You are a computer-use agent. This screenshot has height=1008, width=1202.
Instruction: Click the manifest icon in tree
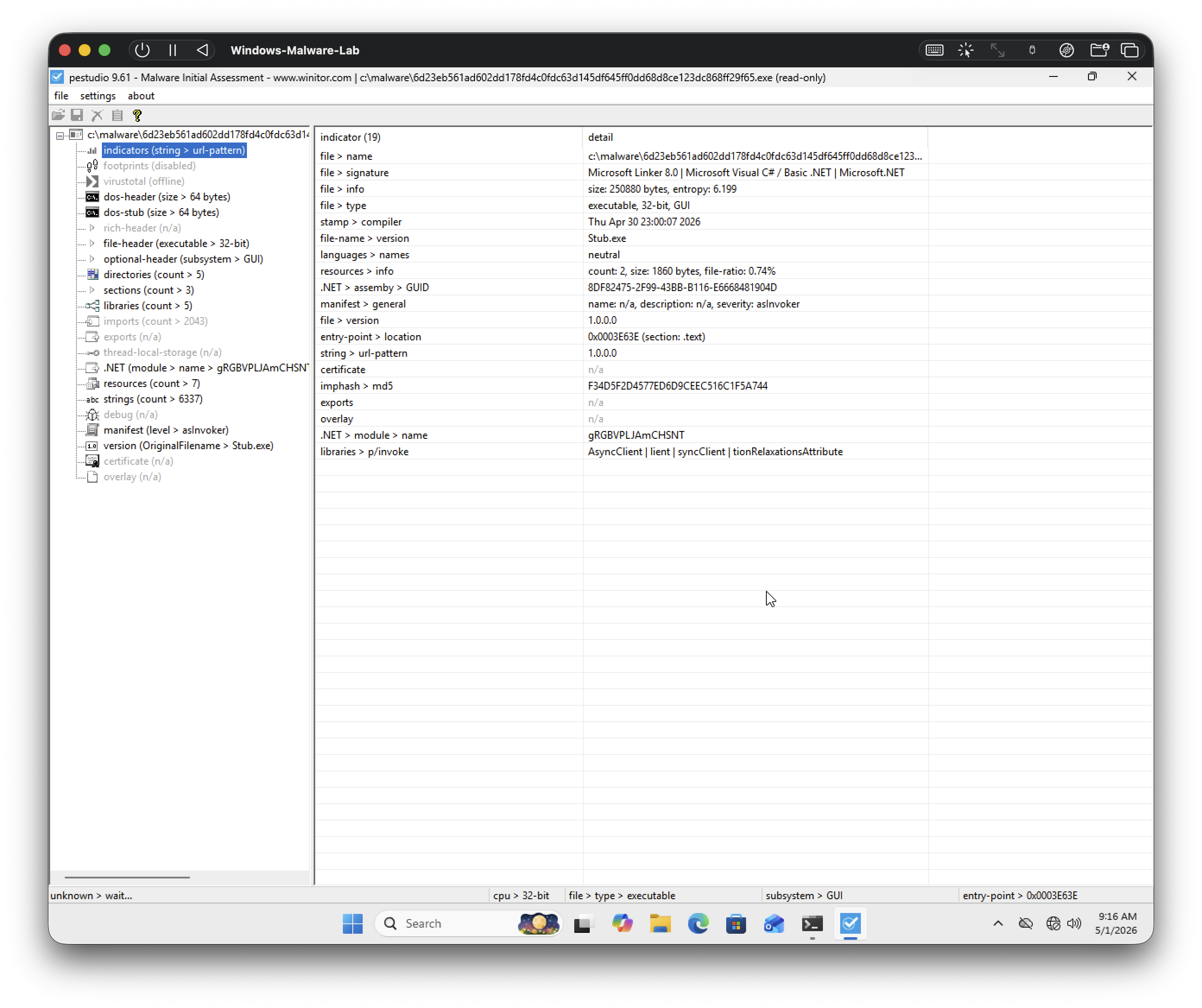click(92, 431)
